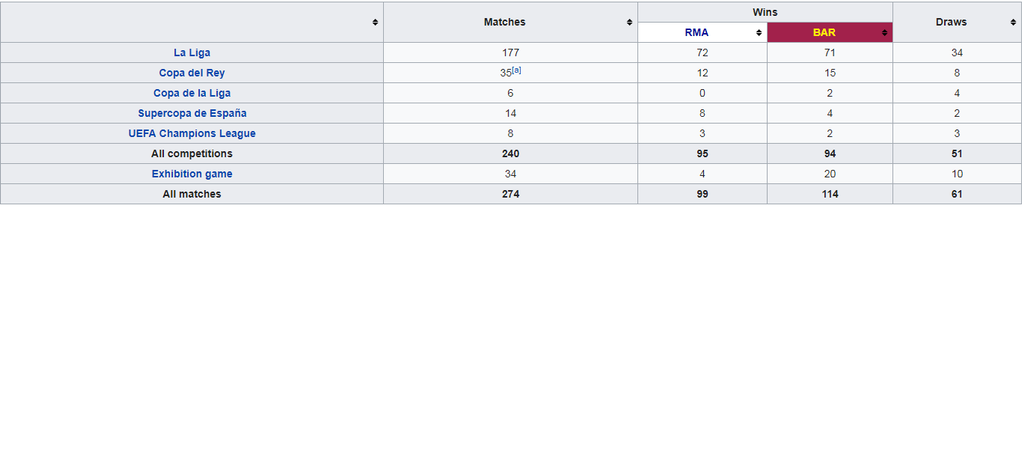
Task: Click sort arrows beside BAR header
Action: (884, 33)
